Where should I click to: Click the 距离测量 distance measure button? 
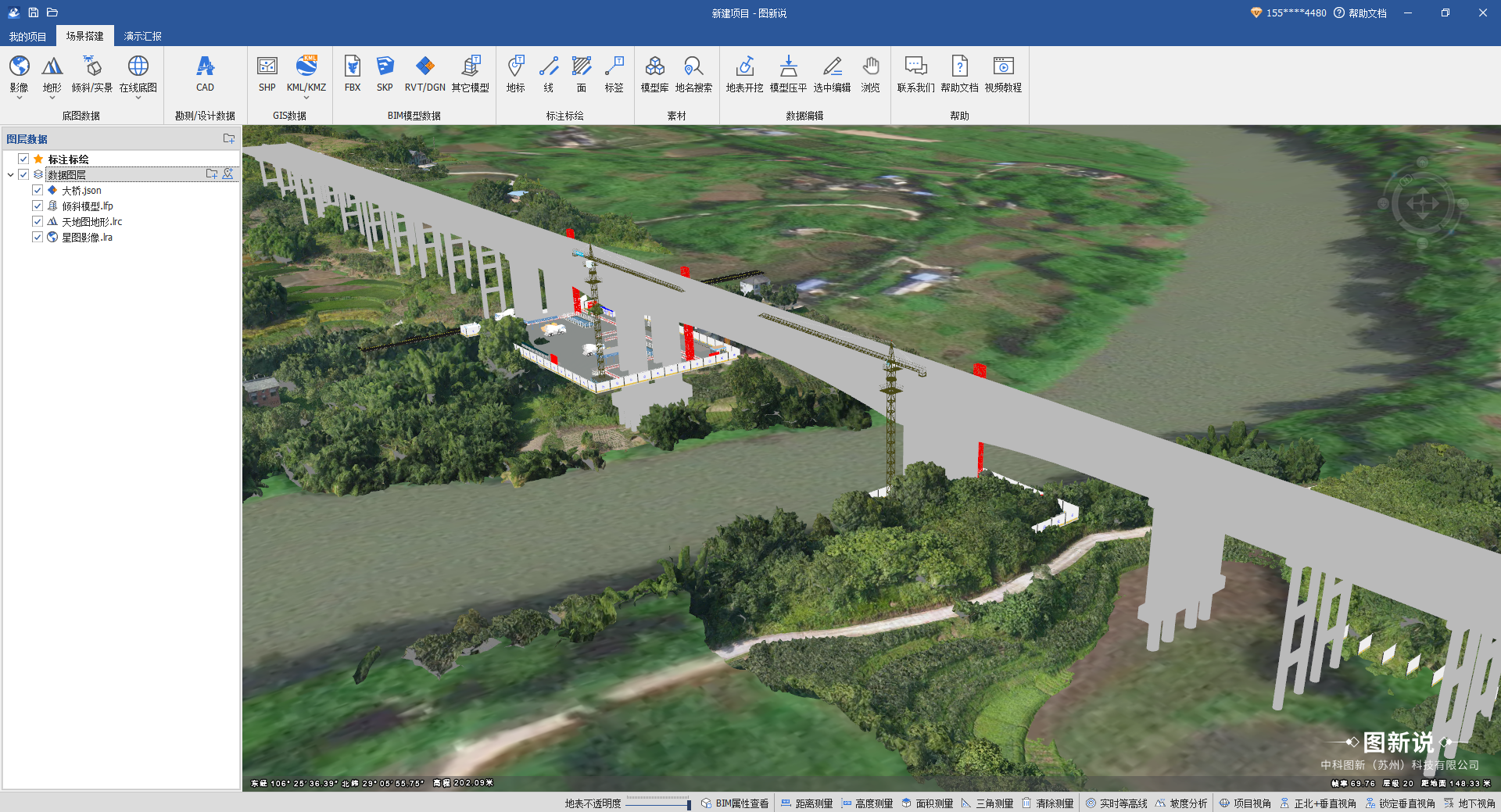coord(807,803)
